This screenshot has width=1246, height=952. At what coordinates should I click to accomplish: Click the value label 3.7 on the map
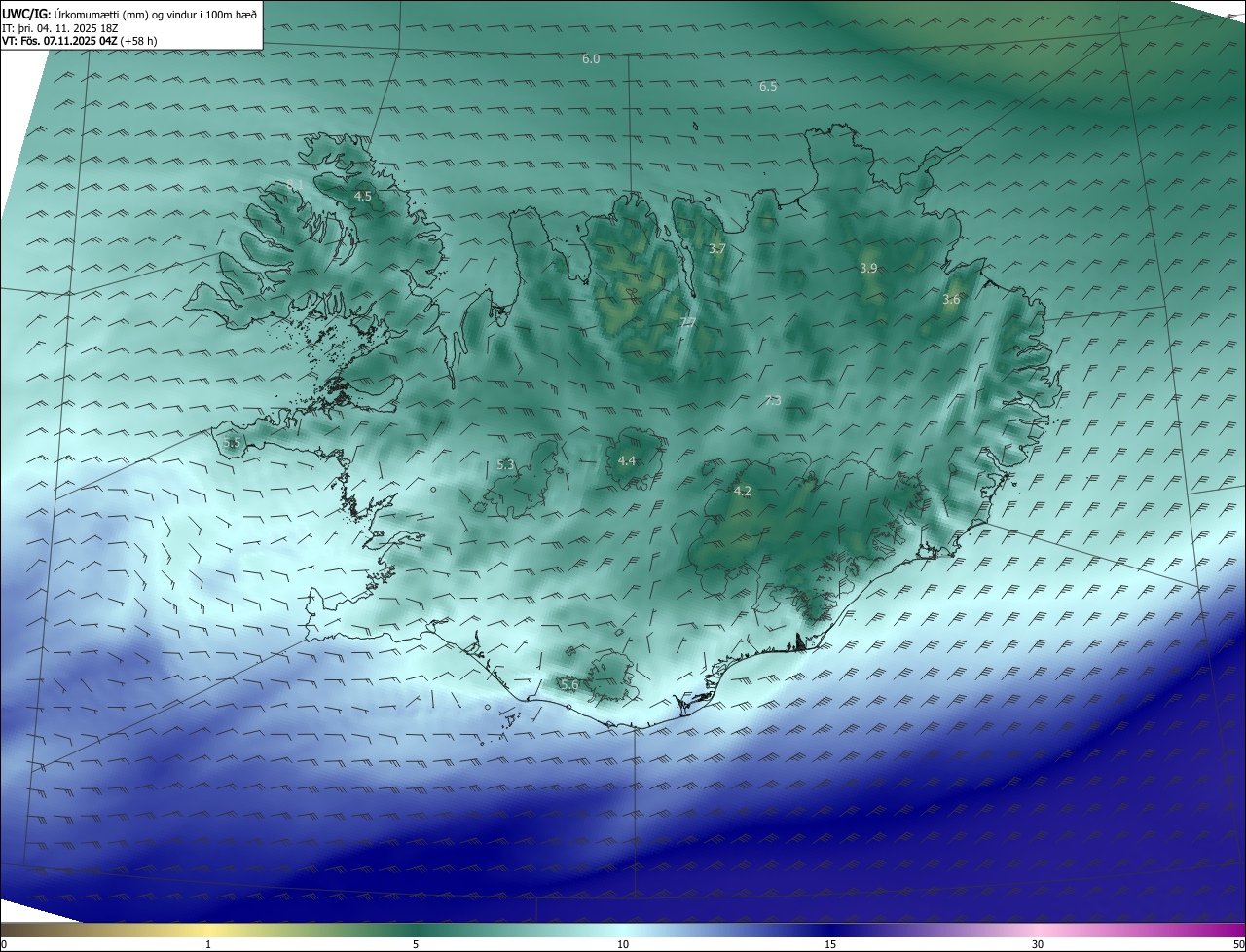[x=716, y=249]
